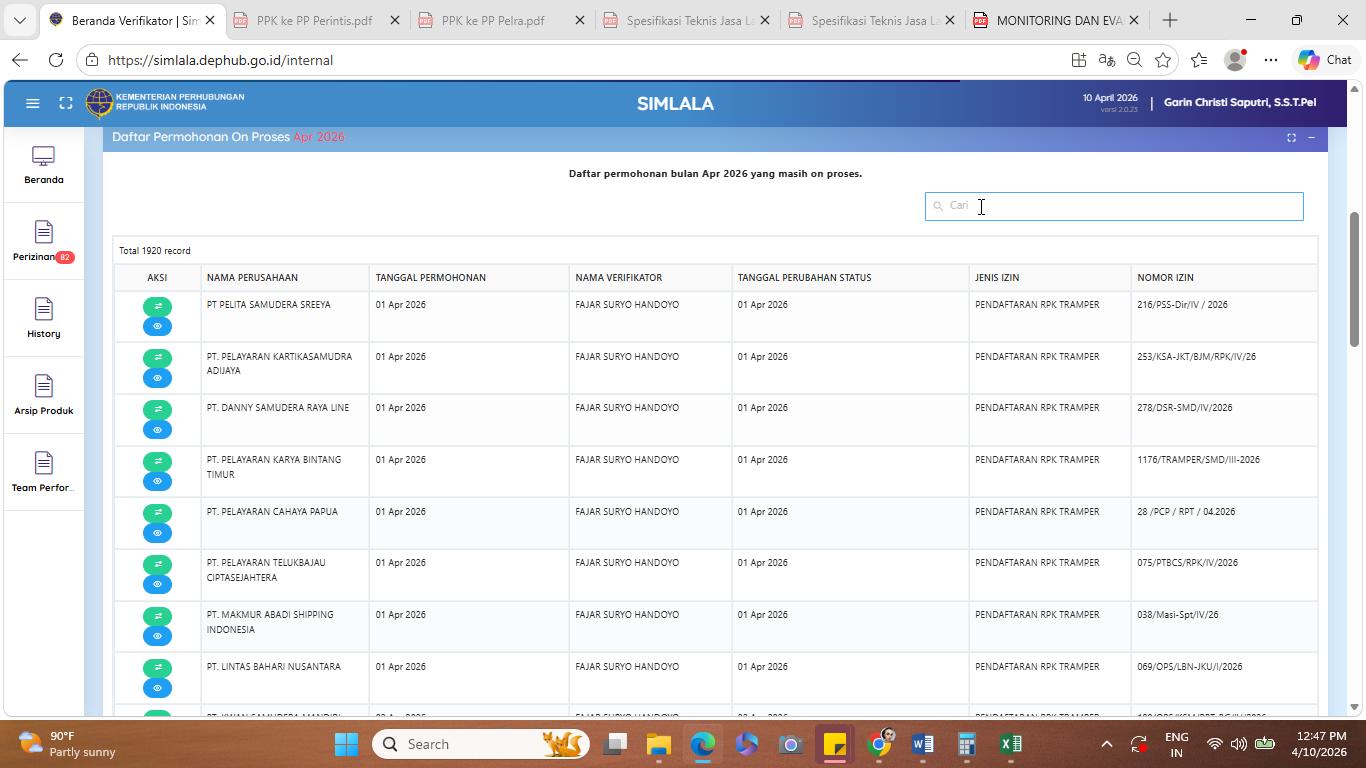View eye button for PELAYARAN KARTIKASAMUDRA ADIJAYA
Image resolution: width=1366 pixels, height=768 pixels.
[x=157, y=378]
